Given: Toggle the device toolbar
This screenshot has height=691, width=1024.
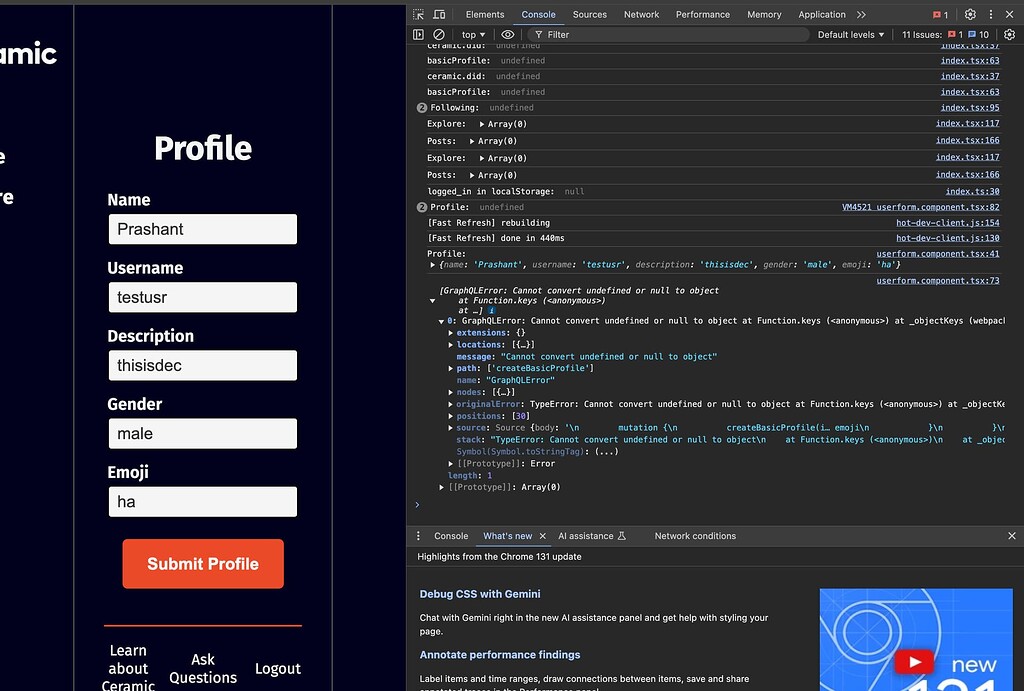Looking at the screenshot, I should [438, 14].
